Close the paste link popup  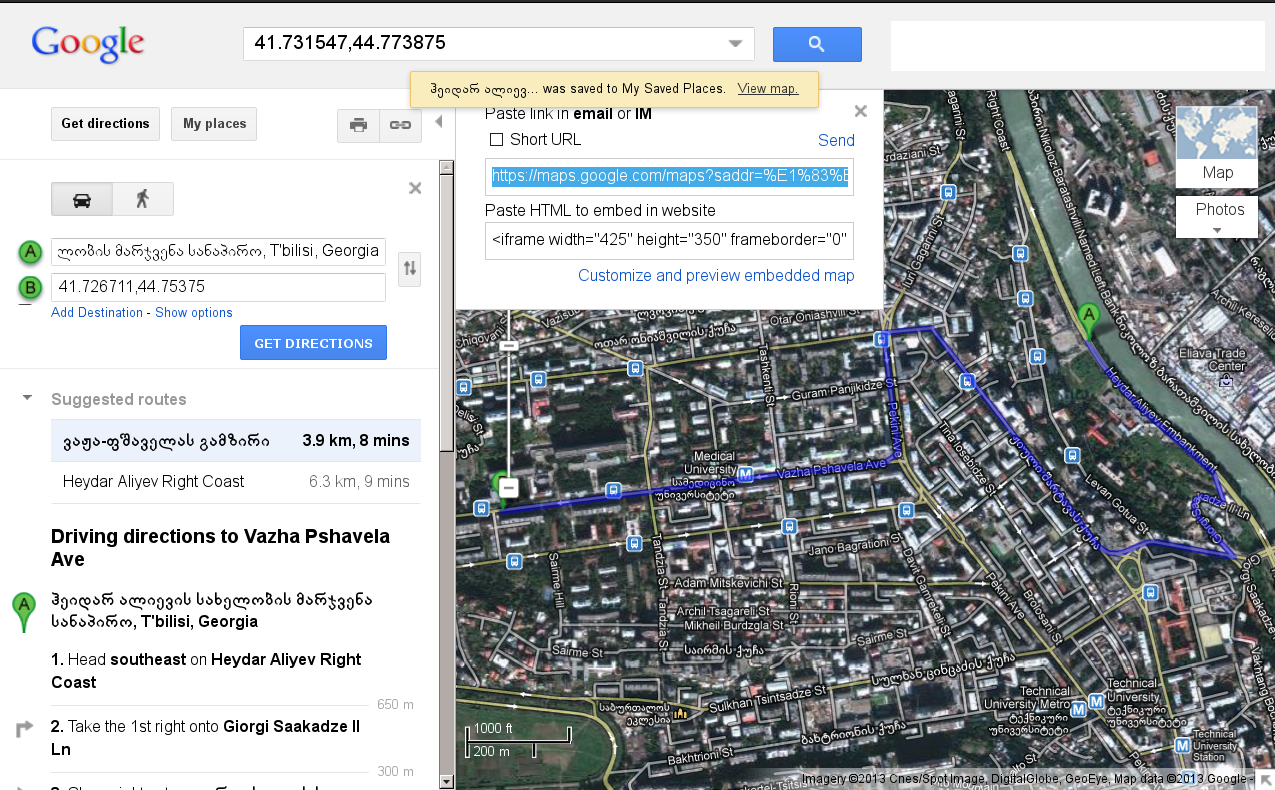tap(860, 112)
